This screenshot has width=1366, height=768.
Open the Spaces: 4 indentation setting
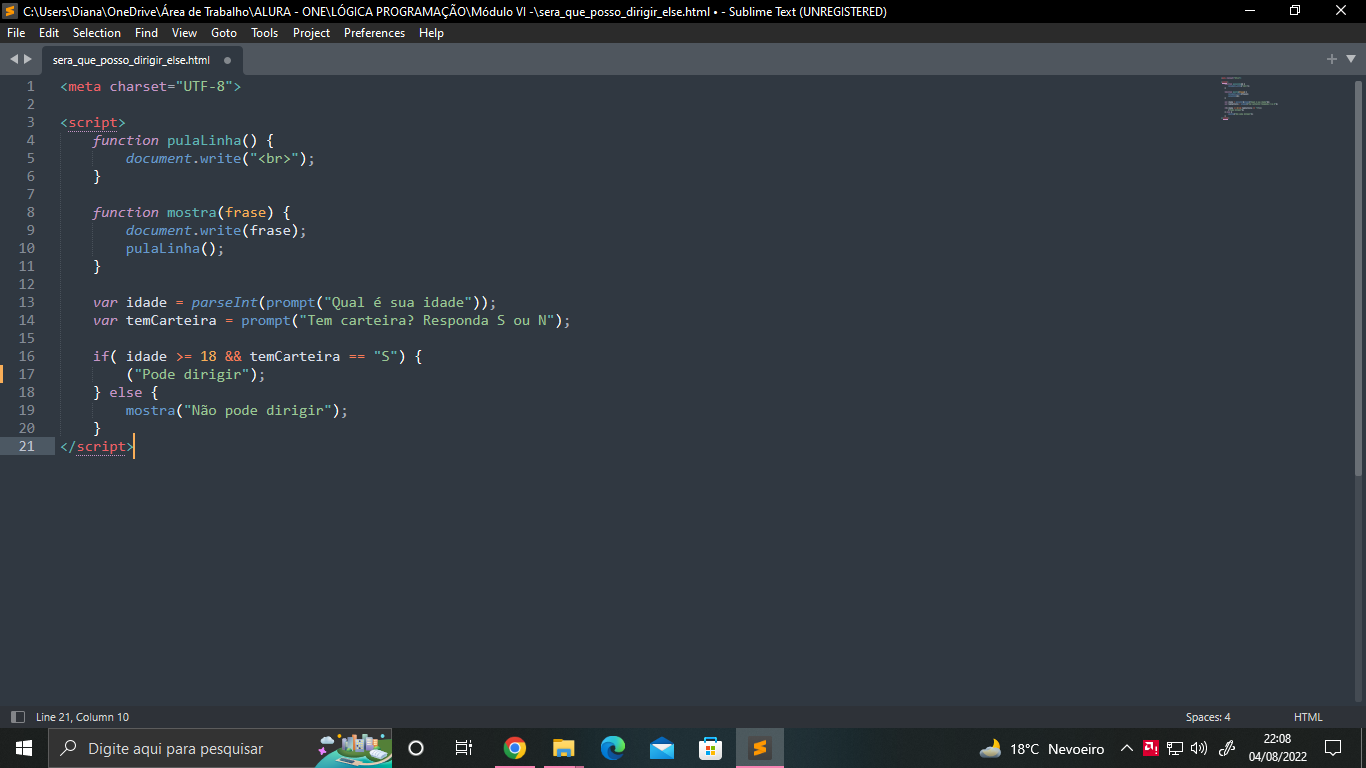click(1208, 717)
